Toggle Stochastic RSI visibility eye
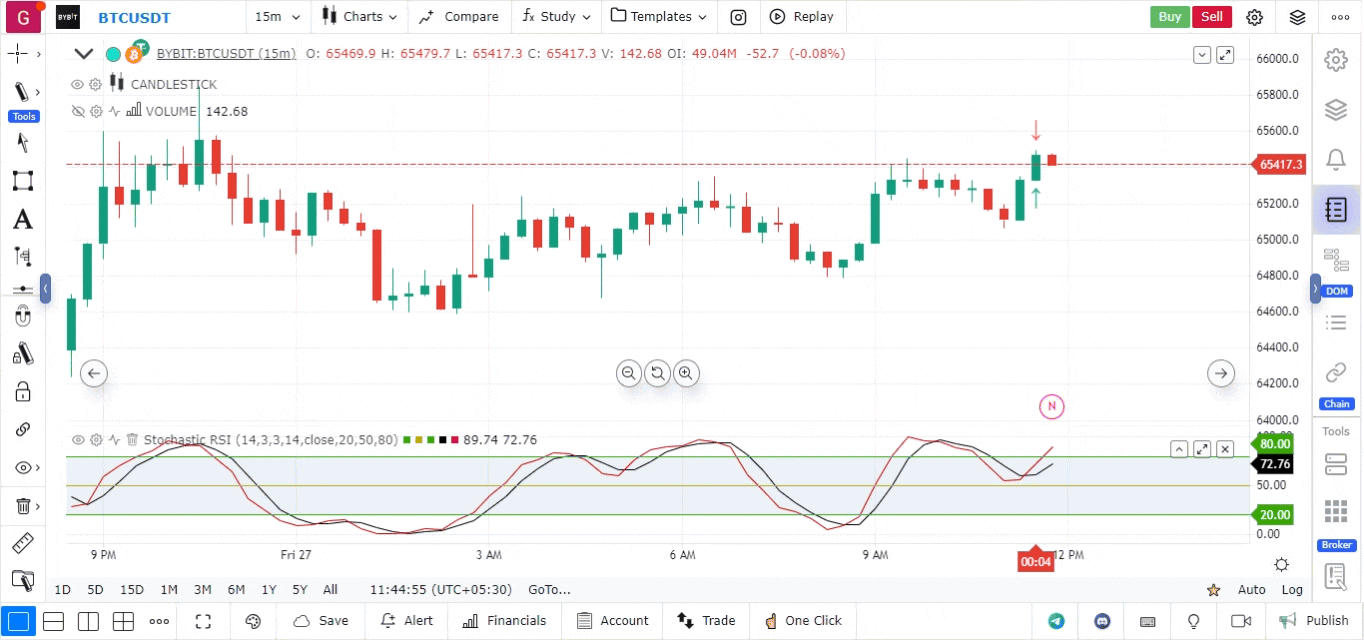This screenshot has width=1364, height=640. (77, 440)
